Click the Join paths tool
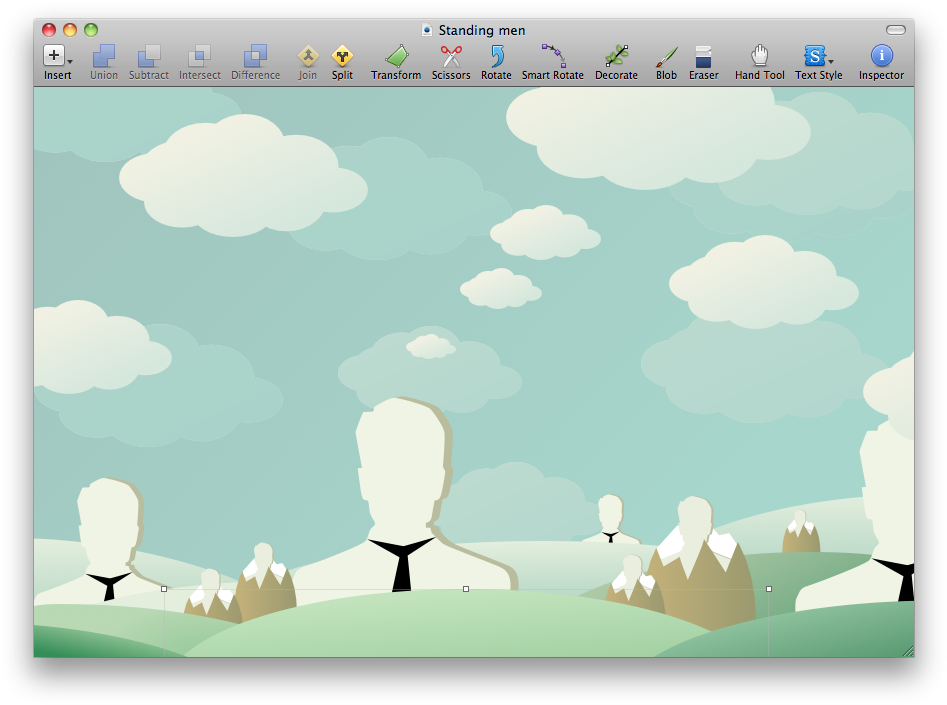 point(307,63)
